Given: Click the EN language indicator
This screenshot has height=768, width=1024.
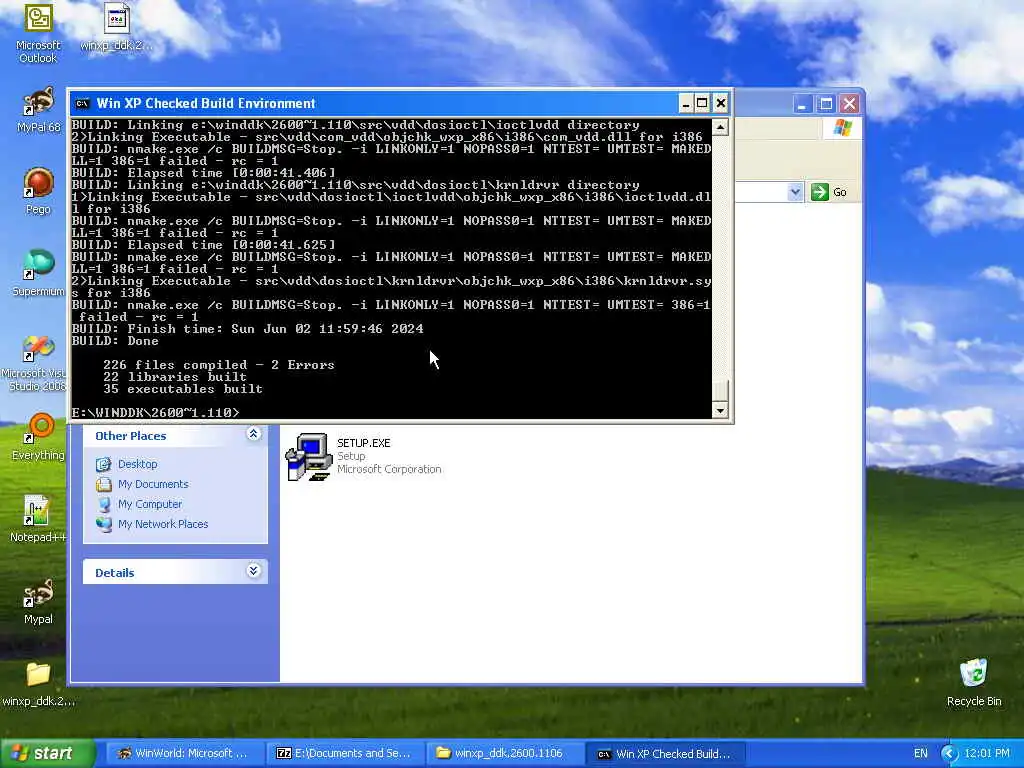Looking at the screenshot, I should coord(920,754).
